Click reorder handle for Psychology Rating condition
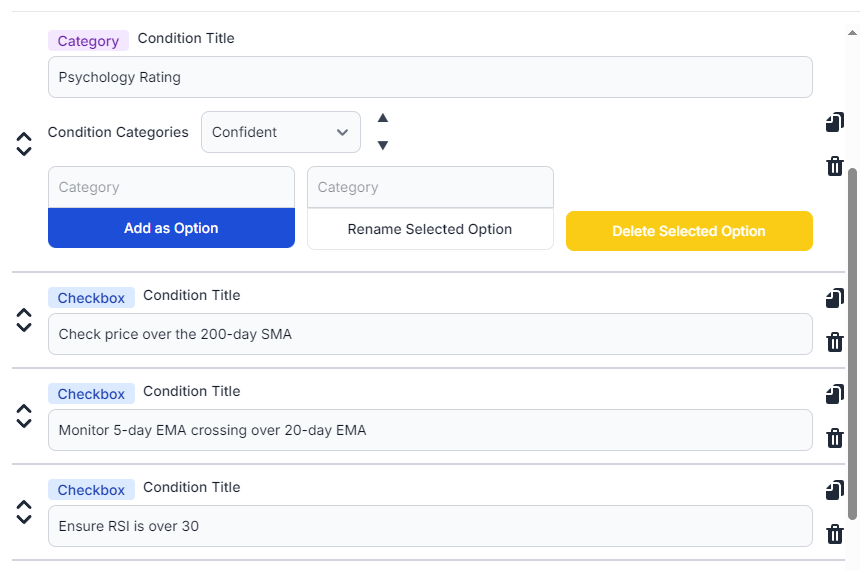The height and width of the screenshot is (570, 865). click(25, 144)
